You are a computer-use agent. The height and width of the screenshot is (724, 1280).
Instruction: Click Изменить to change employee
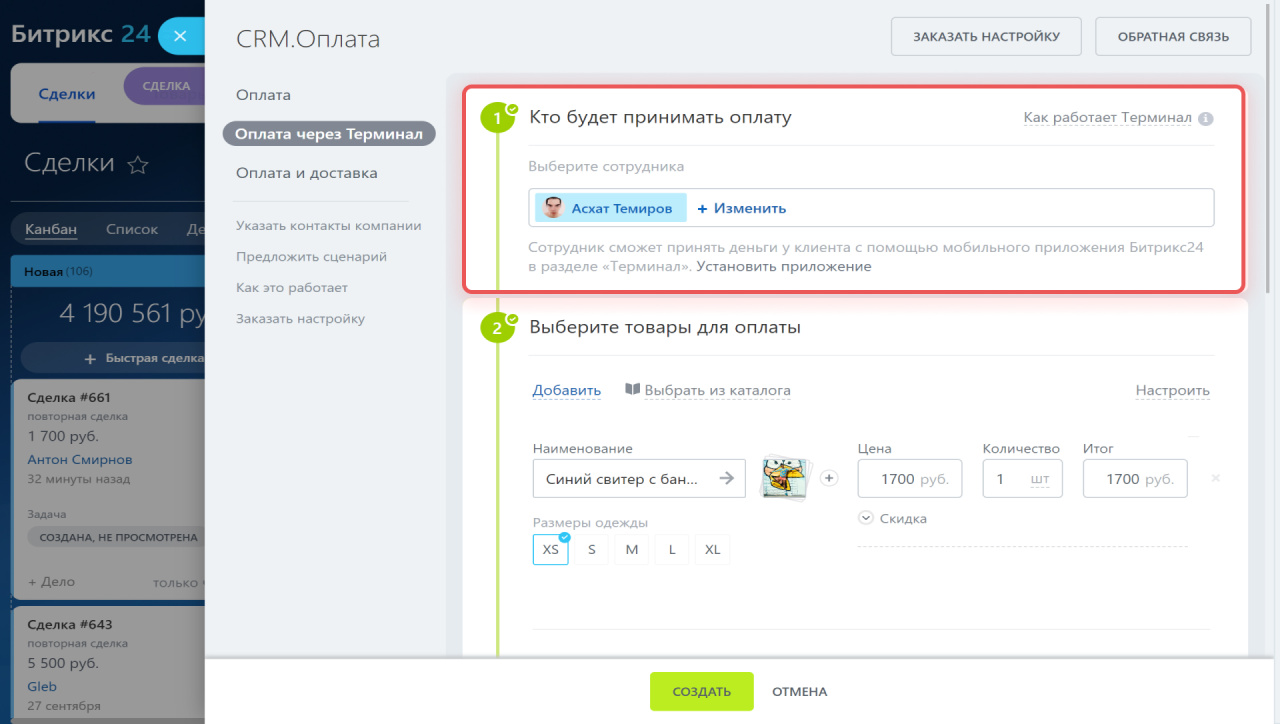pyautogui.click(x=741, y=208)
